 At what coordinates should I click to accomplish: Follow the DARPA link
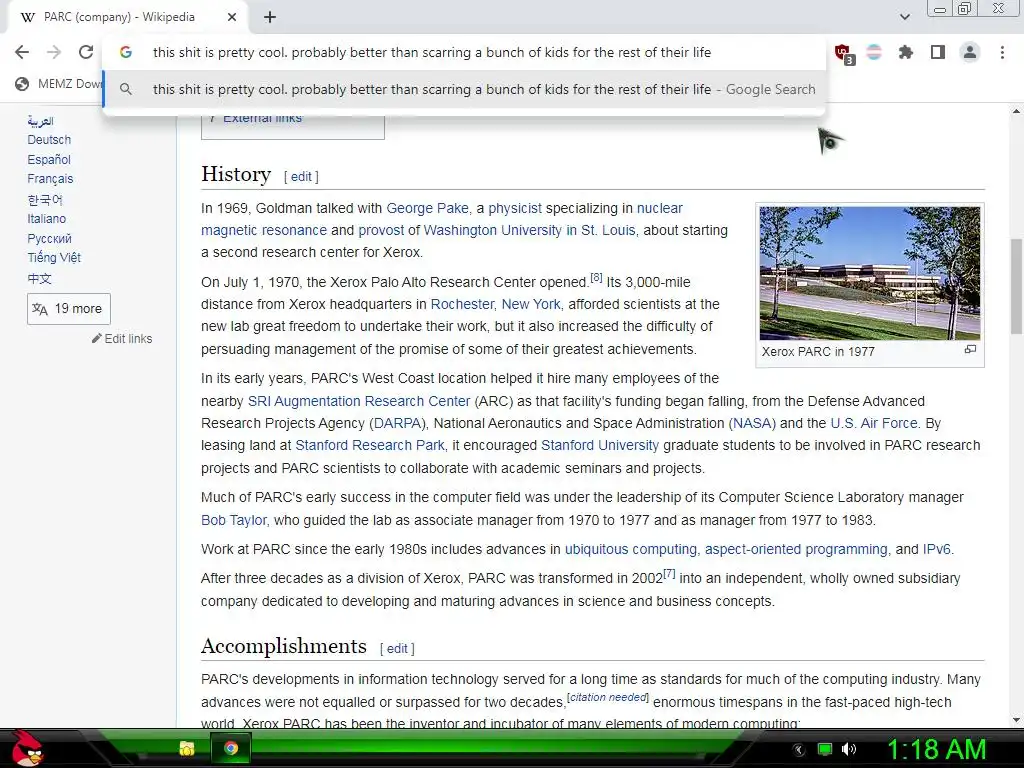pyautogui.click(x=398, y=423)
